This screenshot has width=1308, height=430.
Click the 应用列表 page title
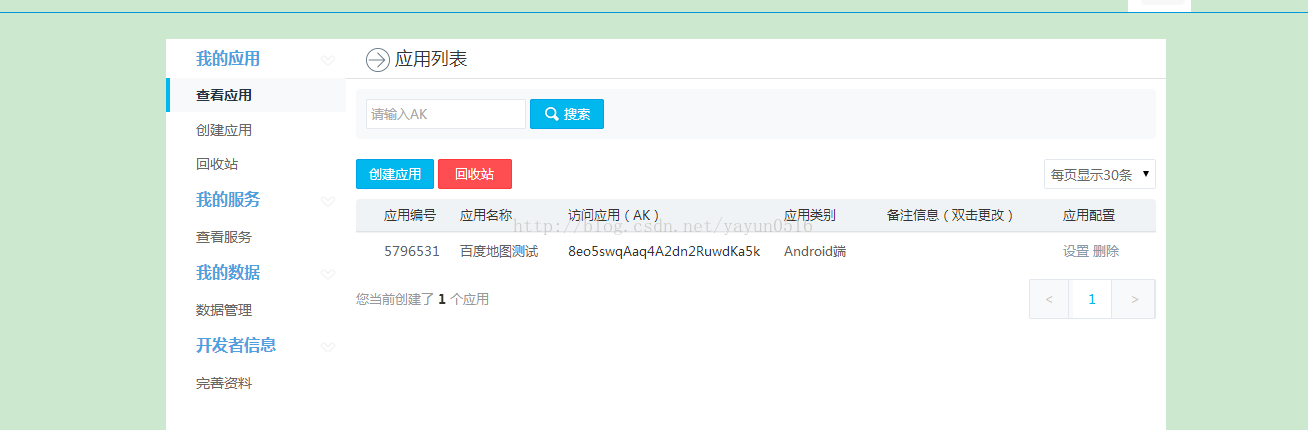coord(431,59)
